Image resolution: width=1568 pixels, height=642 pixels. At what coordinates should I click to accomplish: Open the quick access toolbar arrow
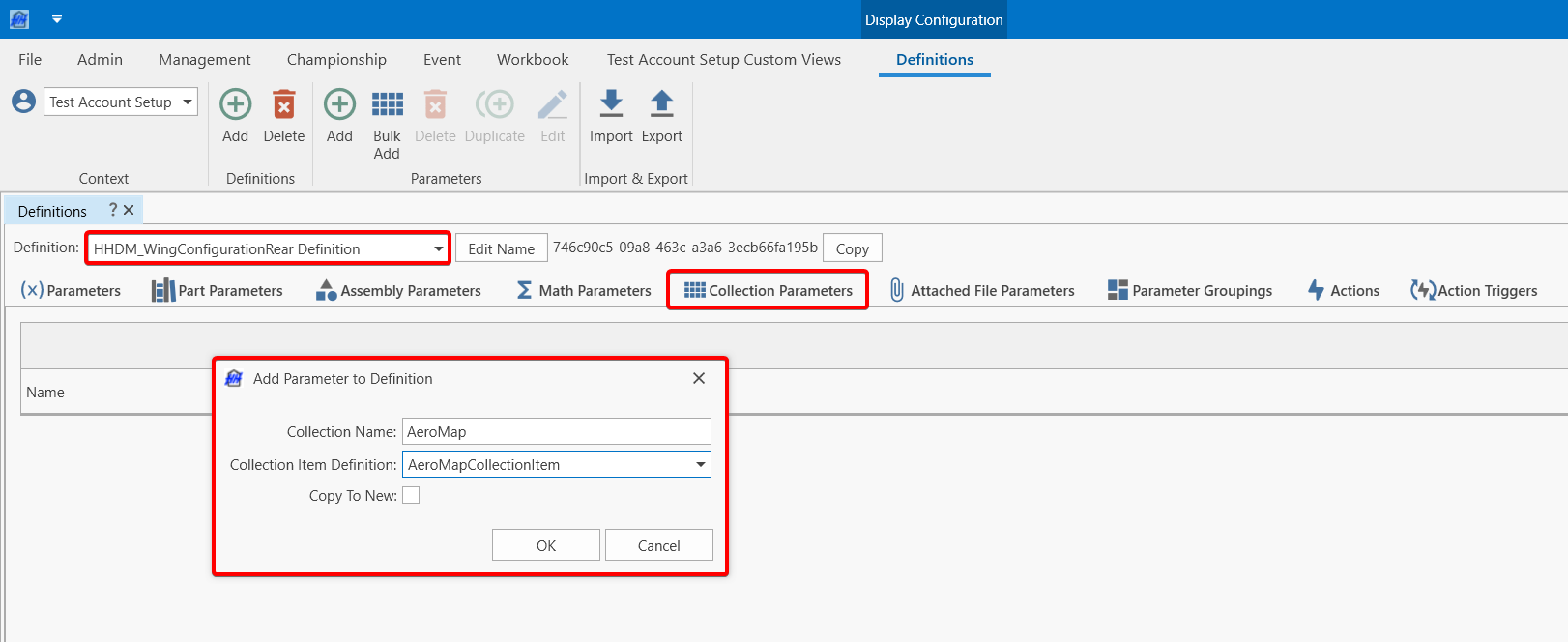[x=57, y=19]
